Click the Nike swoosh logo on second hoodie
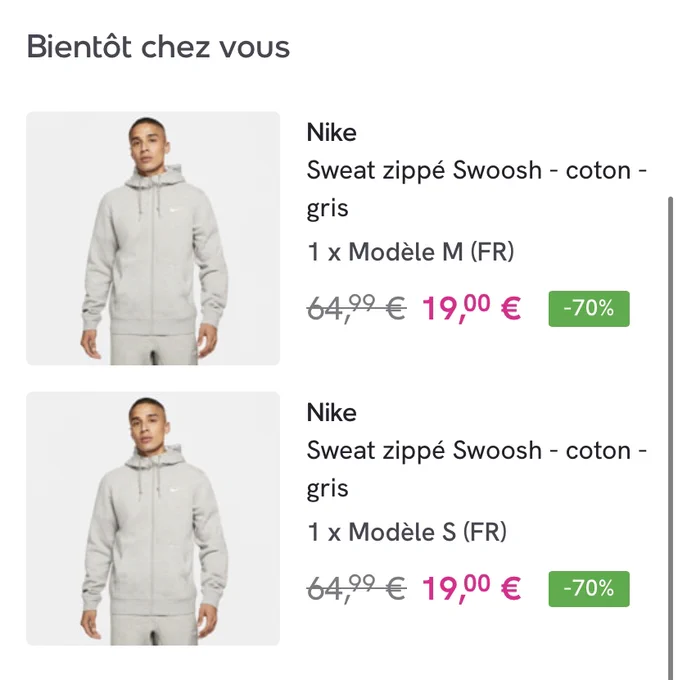Viewport: 678px width, 680px height. (174, 491)
